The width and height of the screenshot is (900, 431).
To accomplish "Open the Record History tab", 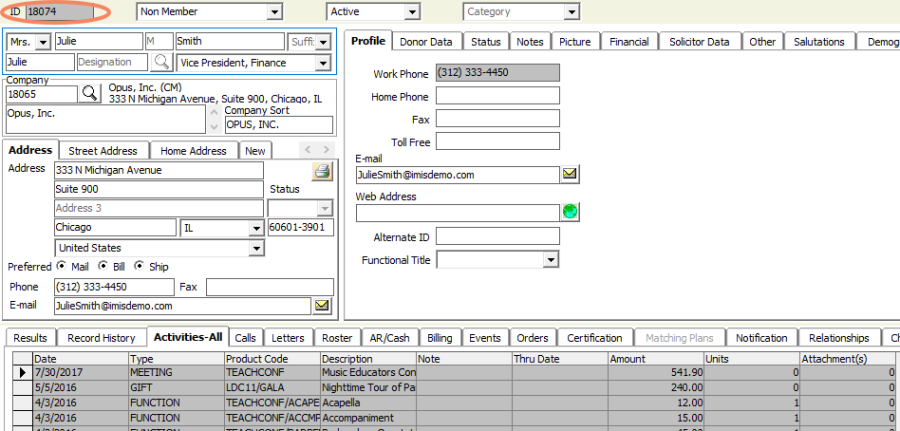I will point(101,338).
